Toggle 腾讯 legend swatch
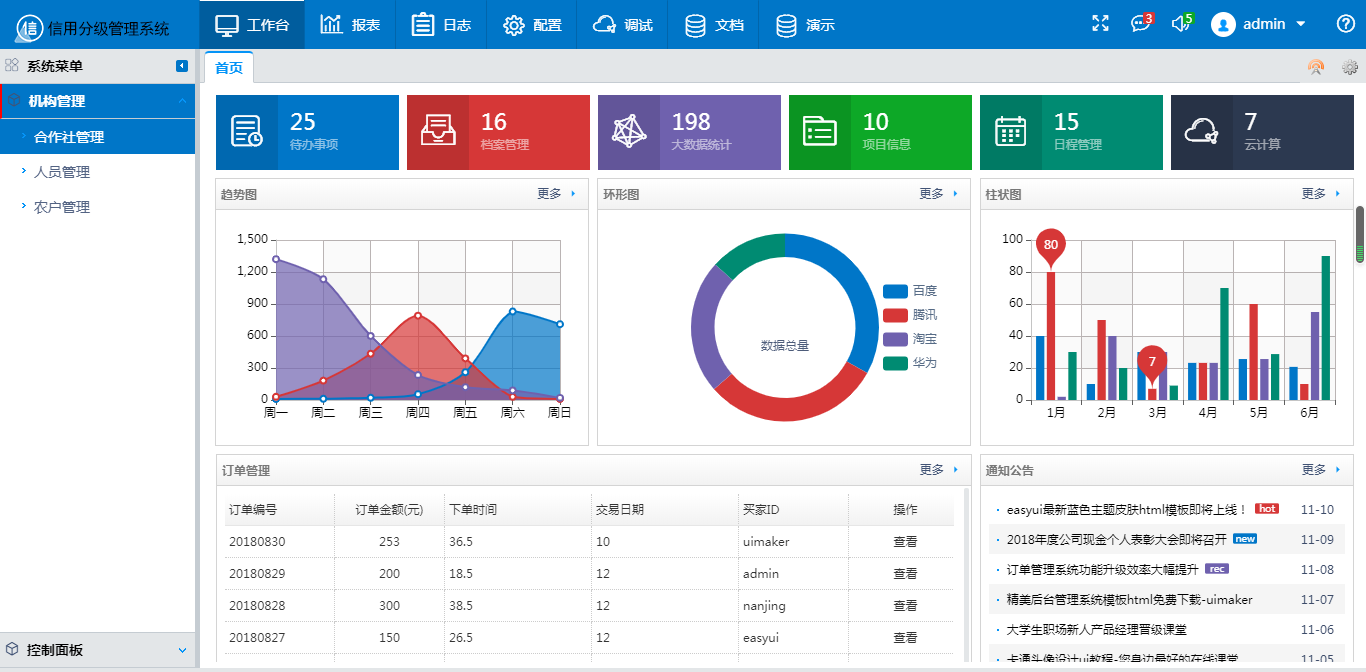This screenshot has width=1366, height=672. (x=895, y=315)
